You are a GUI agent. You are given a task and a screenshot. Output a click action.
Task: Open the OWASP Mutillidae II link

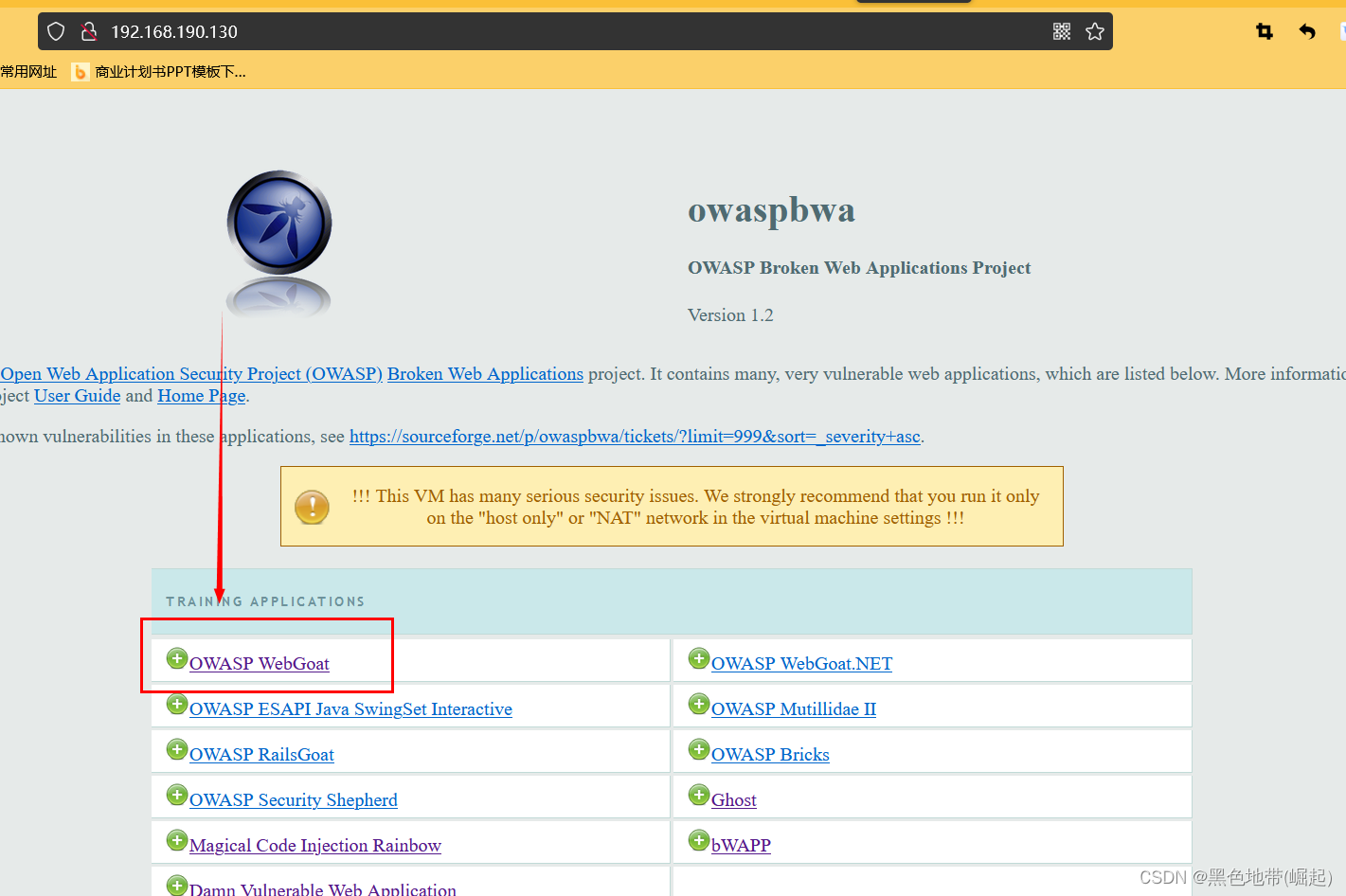[794, 709]
